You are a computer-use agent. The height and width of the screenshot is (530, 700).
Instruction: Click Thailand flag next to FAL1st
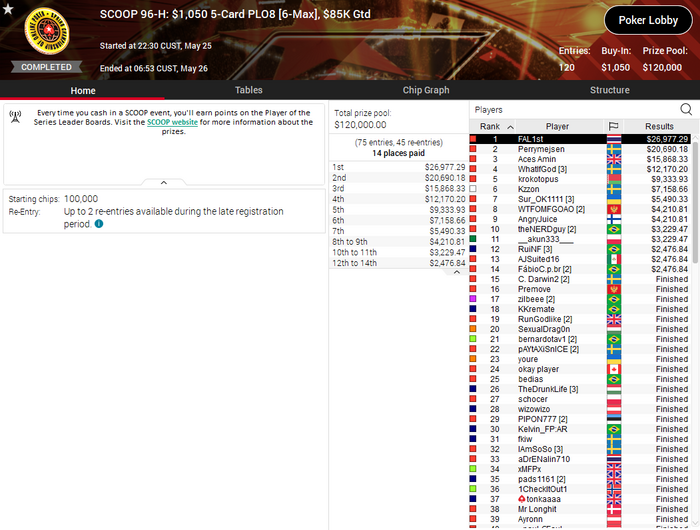614,139
